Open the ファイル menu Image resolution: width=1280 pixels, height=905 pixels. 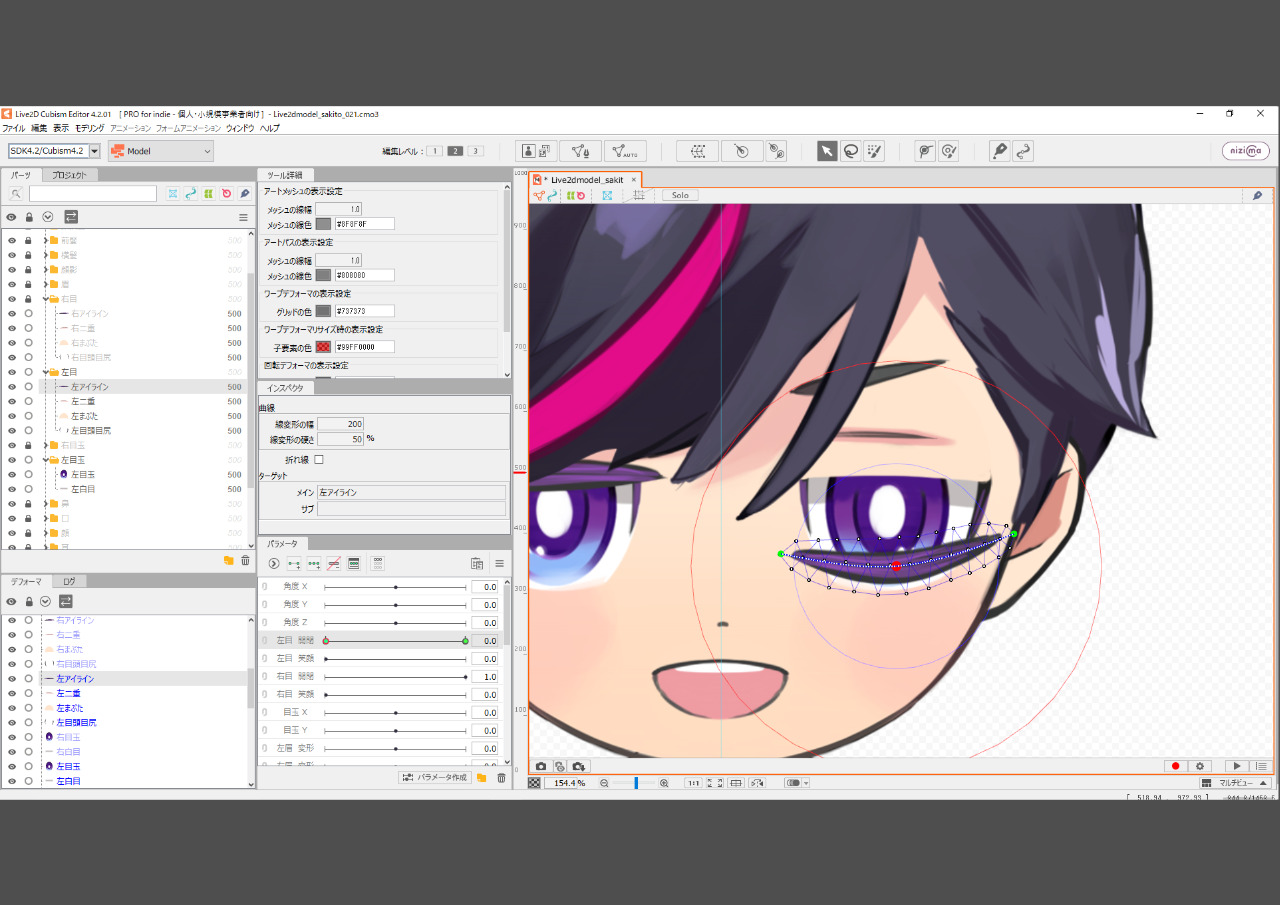[x=13, y=128]
